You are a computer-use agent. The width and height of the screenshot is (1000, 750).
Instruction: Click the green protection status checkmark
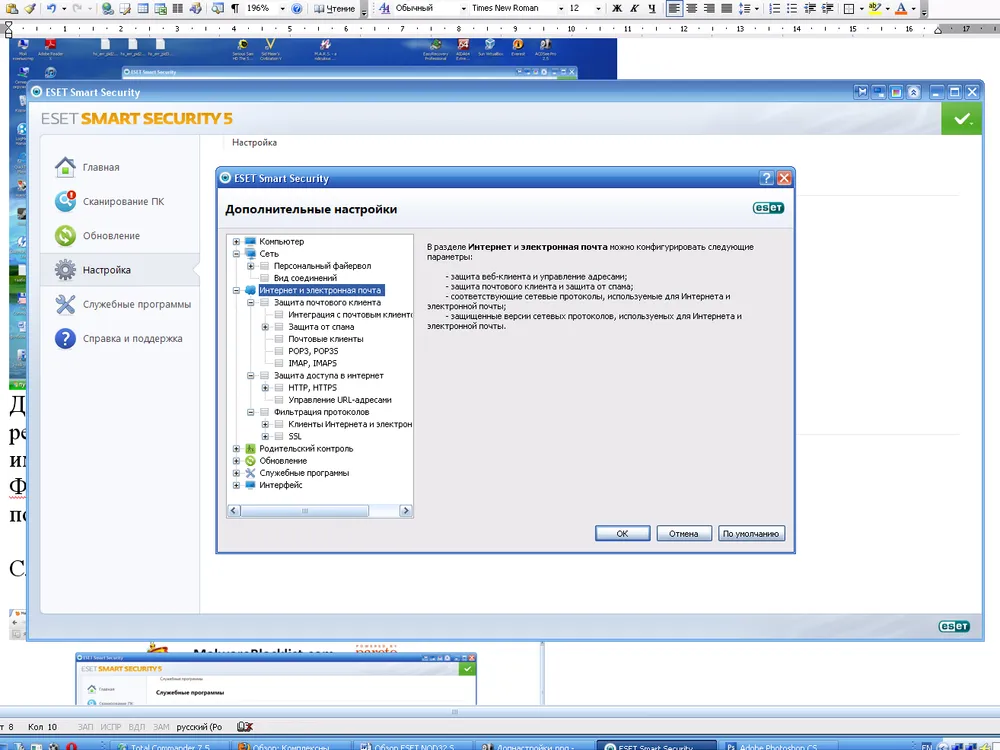(x=961, y=119)
